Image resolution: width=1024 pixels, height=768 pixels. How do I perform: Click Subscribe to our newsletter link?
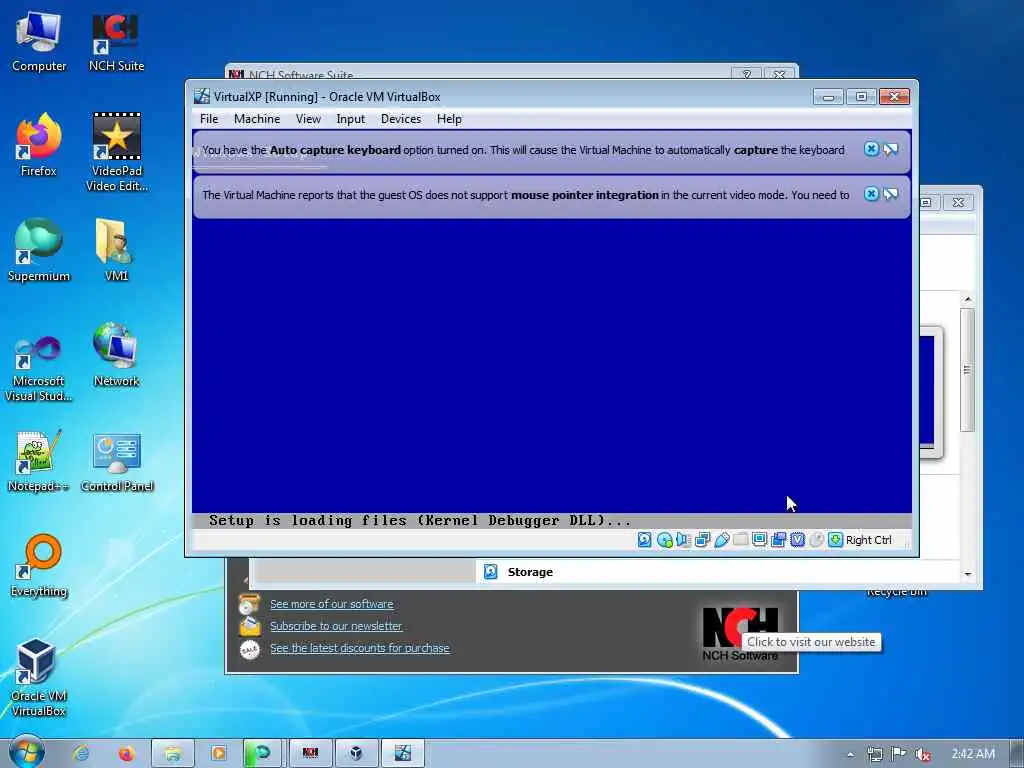(336, 626)
